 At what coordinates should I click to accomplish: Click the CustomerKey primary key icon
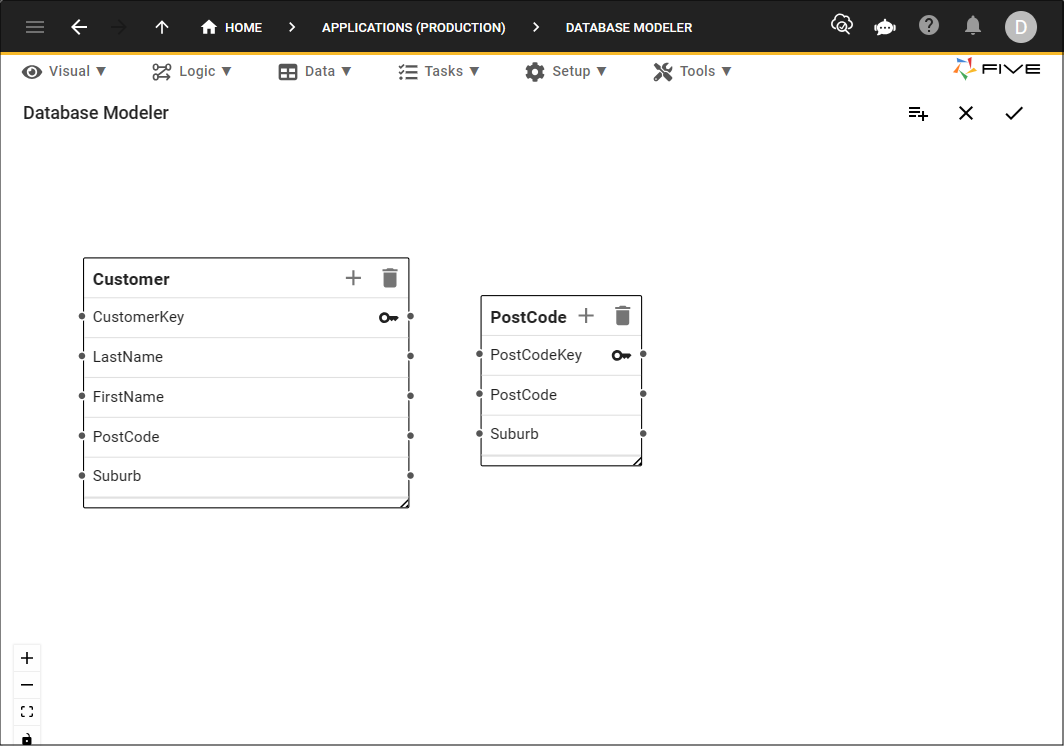click(389, 317)
